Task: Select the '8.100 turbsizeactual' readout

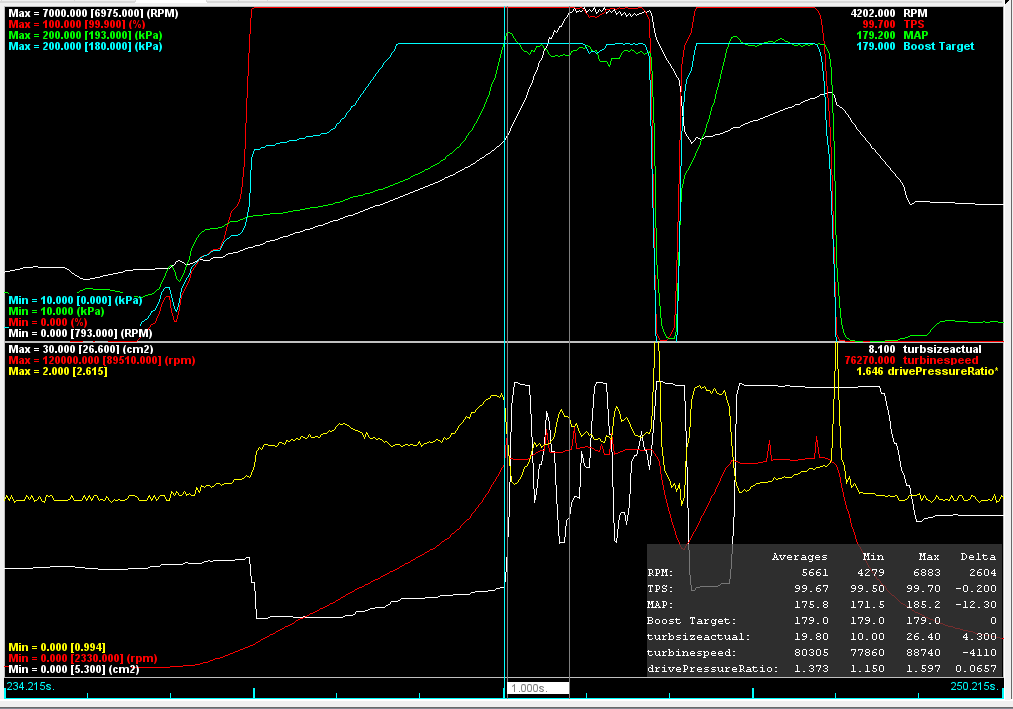Action: click(x=924, y=349)
